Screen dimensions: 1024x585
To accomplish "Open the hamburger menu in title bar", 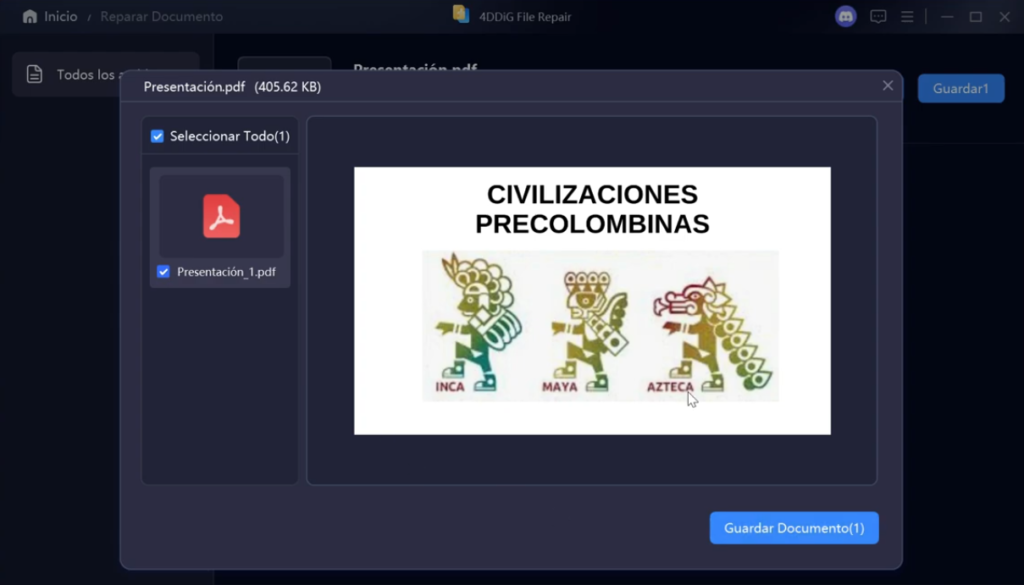I will 907,17.
